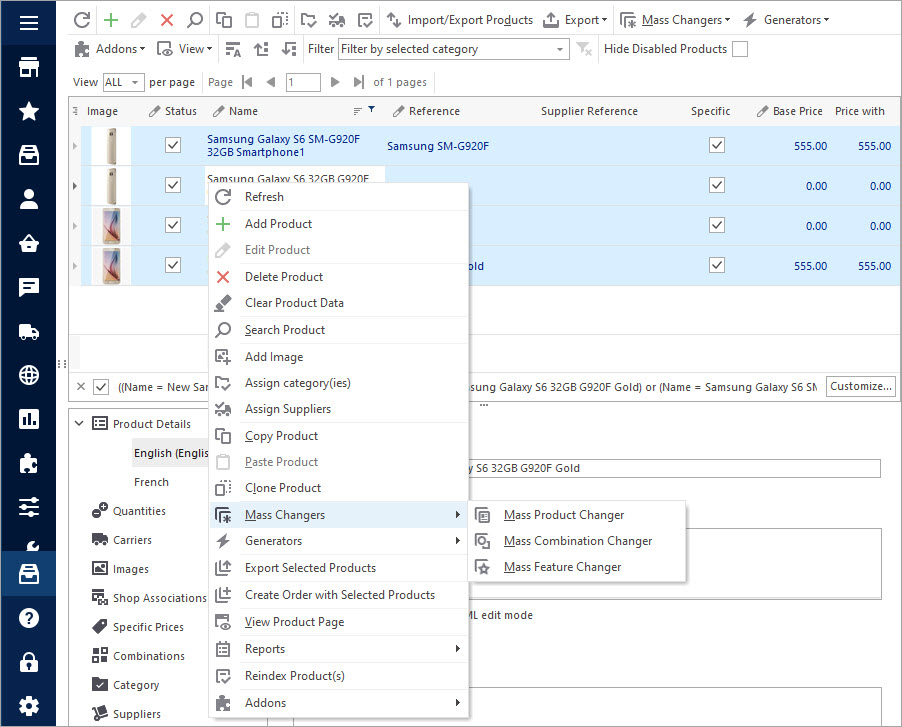Viewport: 902px width, 727px height.
Task: Click the magnifier search toolbar icon
Action: coord(194,20)
